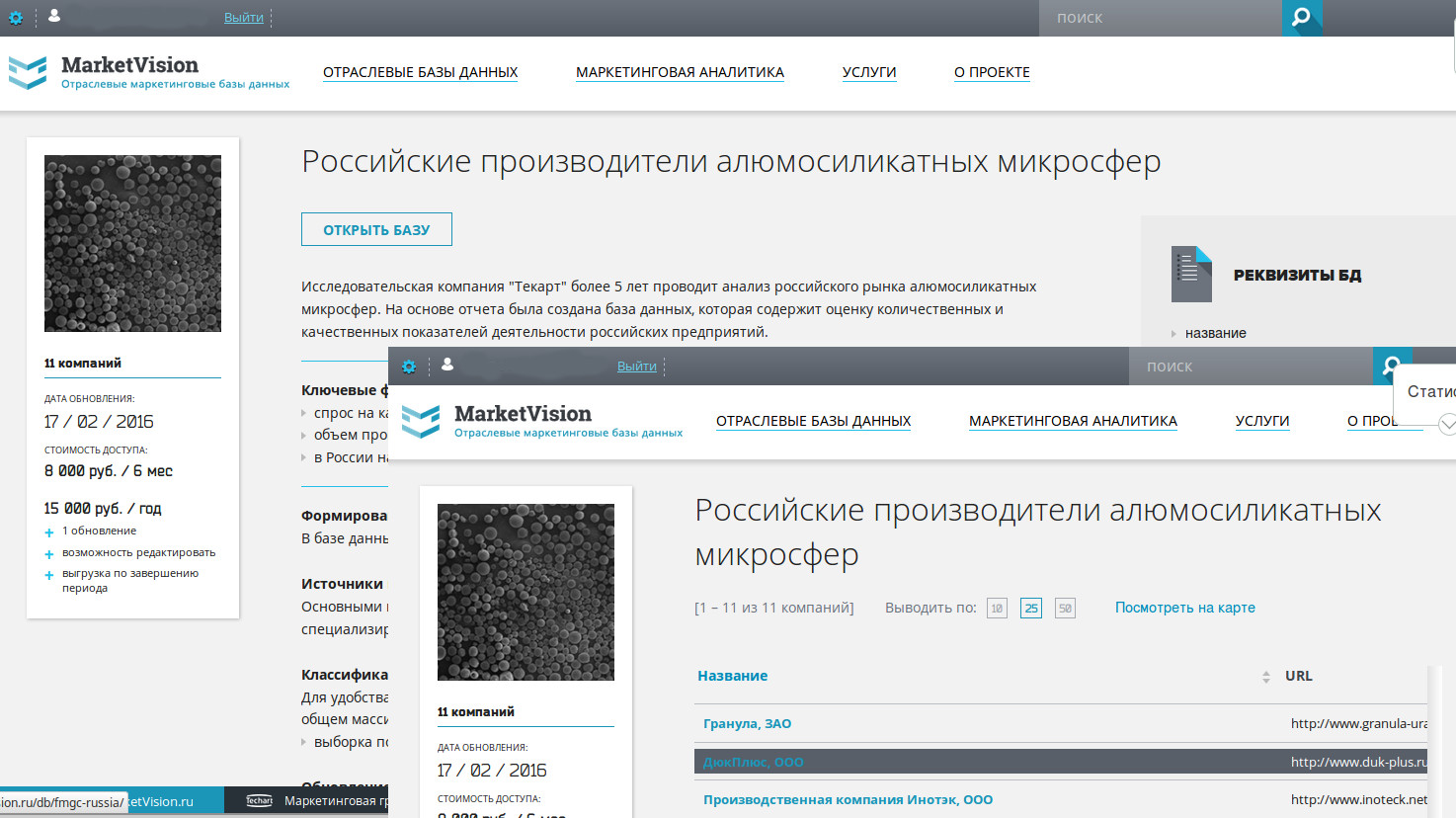Click the РЕКВИЗИТЫ БД heading

(x=1297, y=275)
